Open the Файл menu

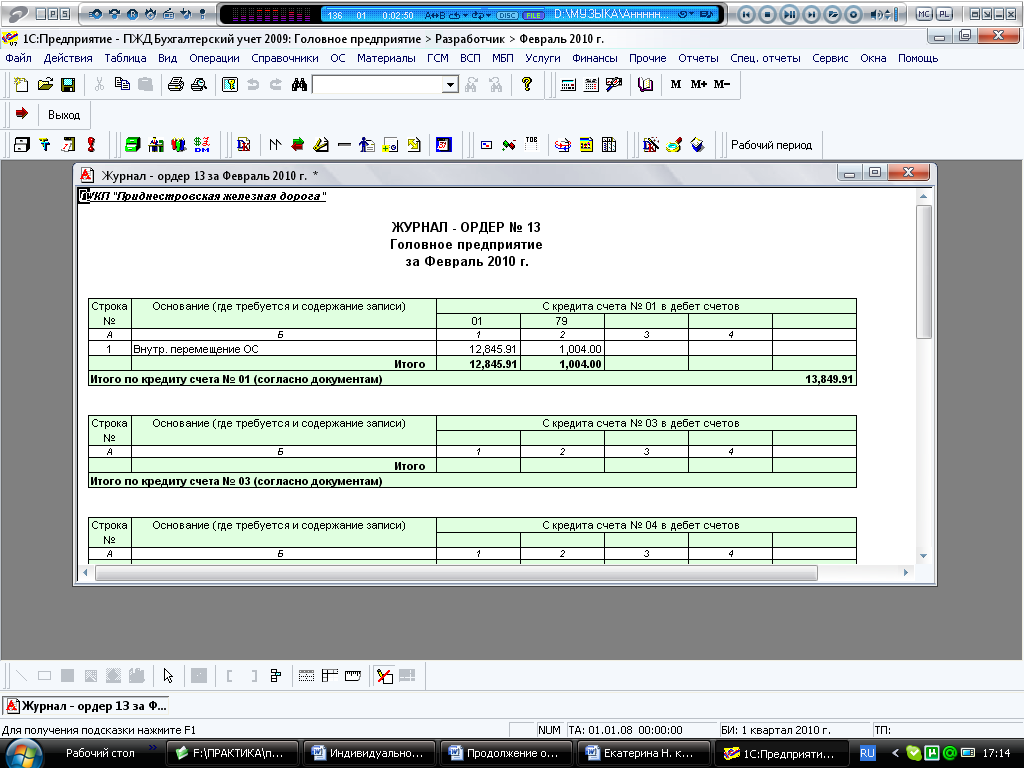[x=18, y=58]
